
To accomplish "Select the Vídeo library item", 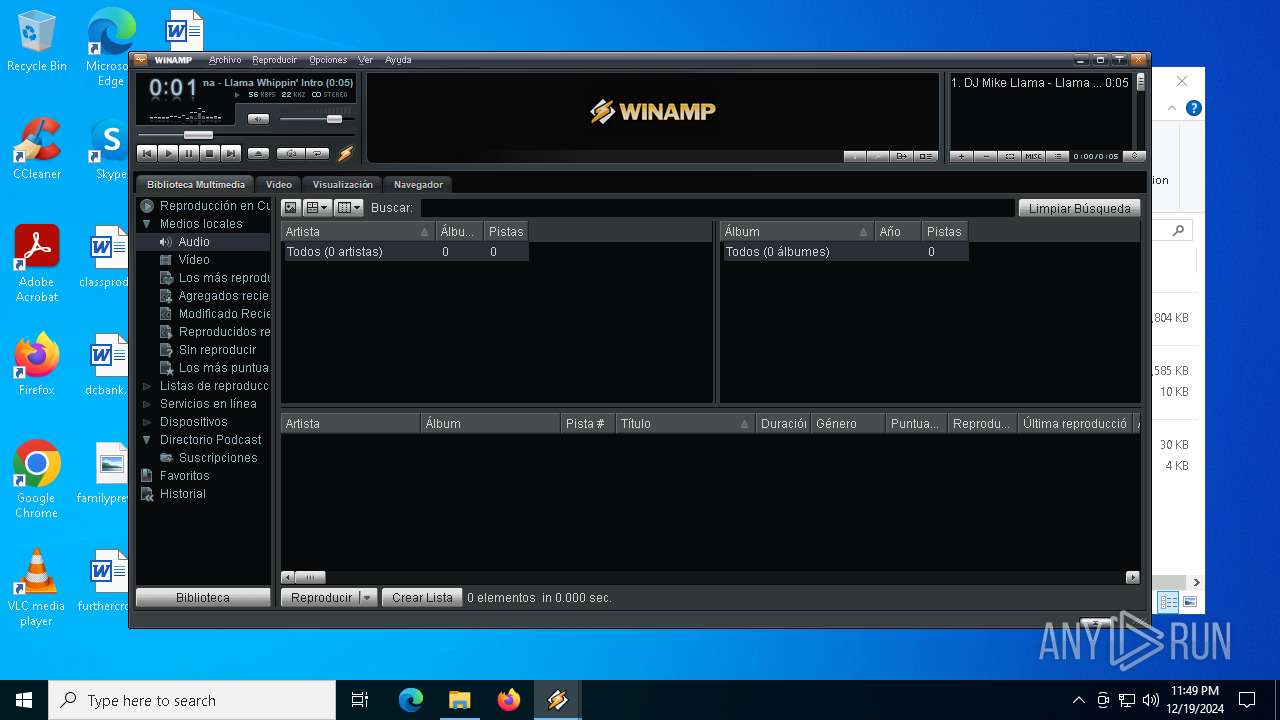I will click(x=205, y=260).
